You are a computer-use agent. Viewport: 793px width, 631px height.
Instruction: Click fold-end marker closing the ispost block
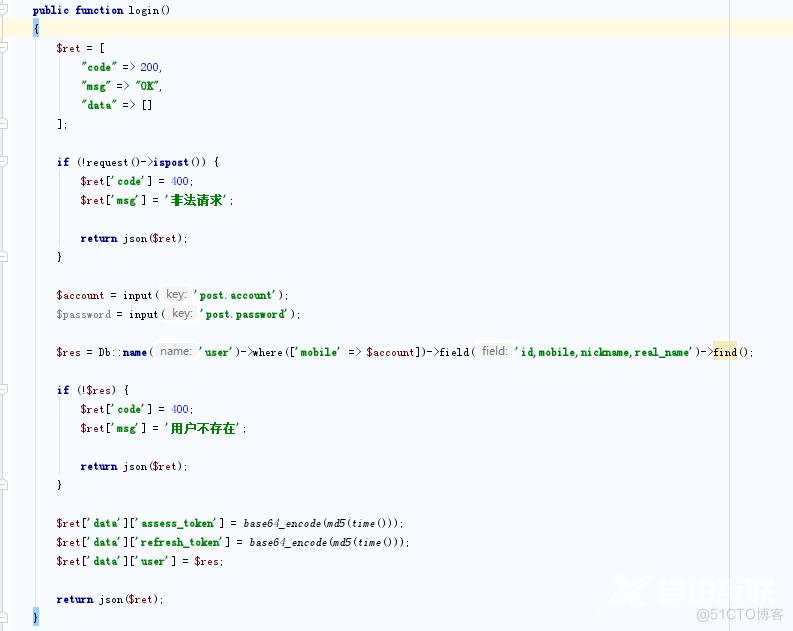(x=4, y=257)
